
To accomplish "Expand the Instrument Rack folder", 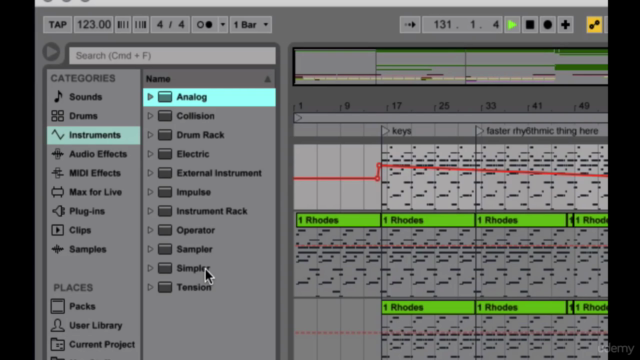I will (150, 211).
